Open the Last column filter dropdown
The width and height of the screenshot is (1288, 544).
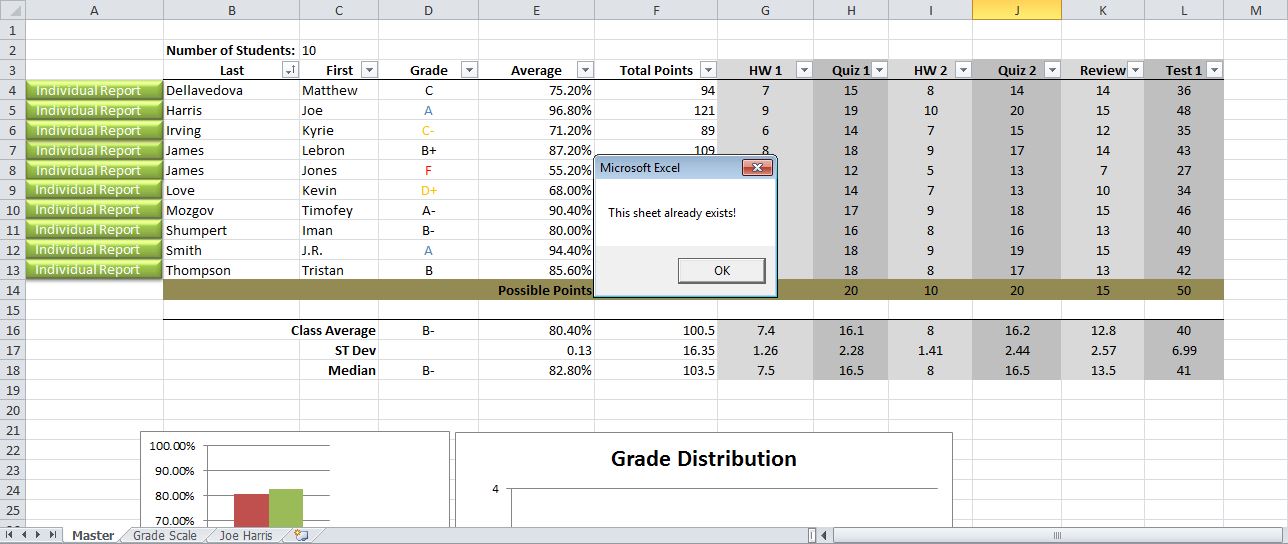point(290,70)
